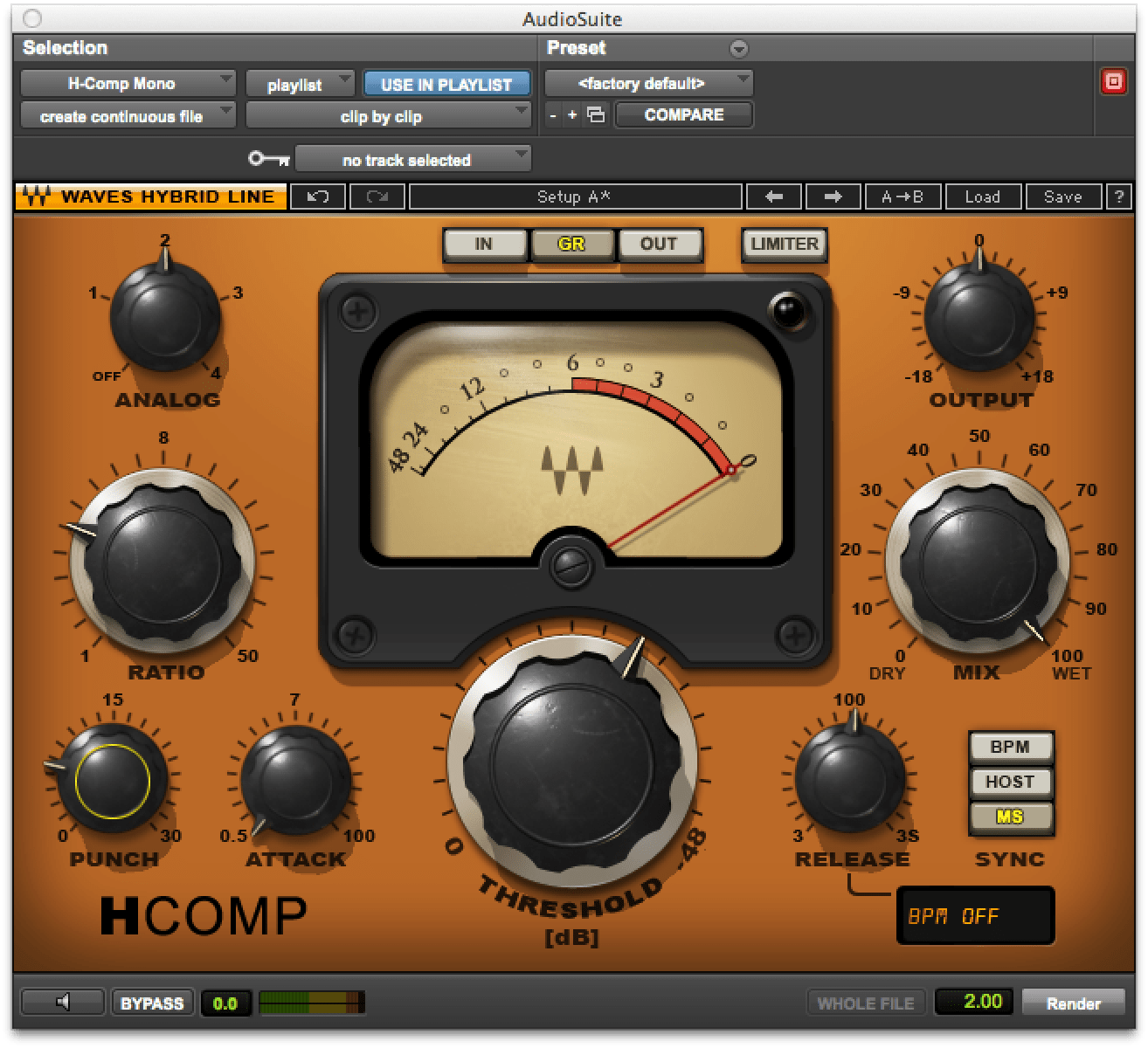
Task: Click the window close button
Action: point(34,18)
